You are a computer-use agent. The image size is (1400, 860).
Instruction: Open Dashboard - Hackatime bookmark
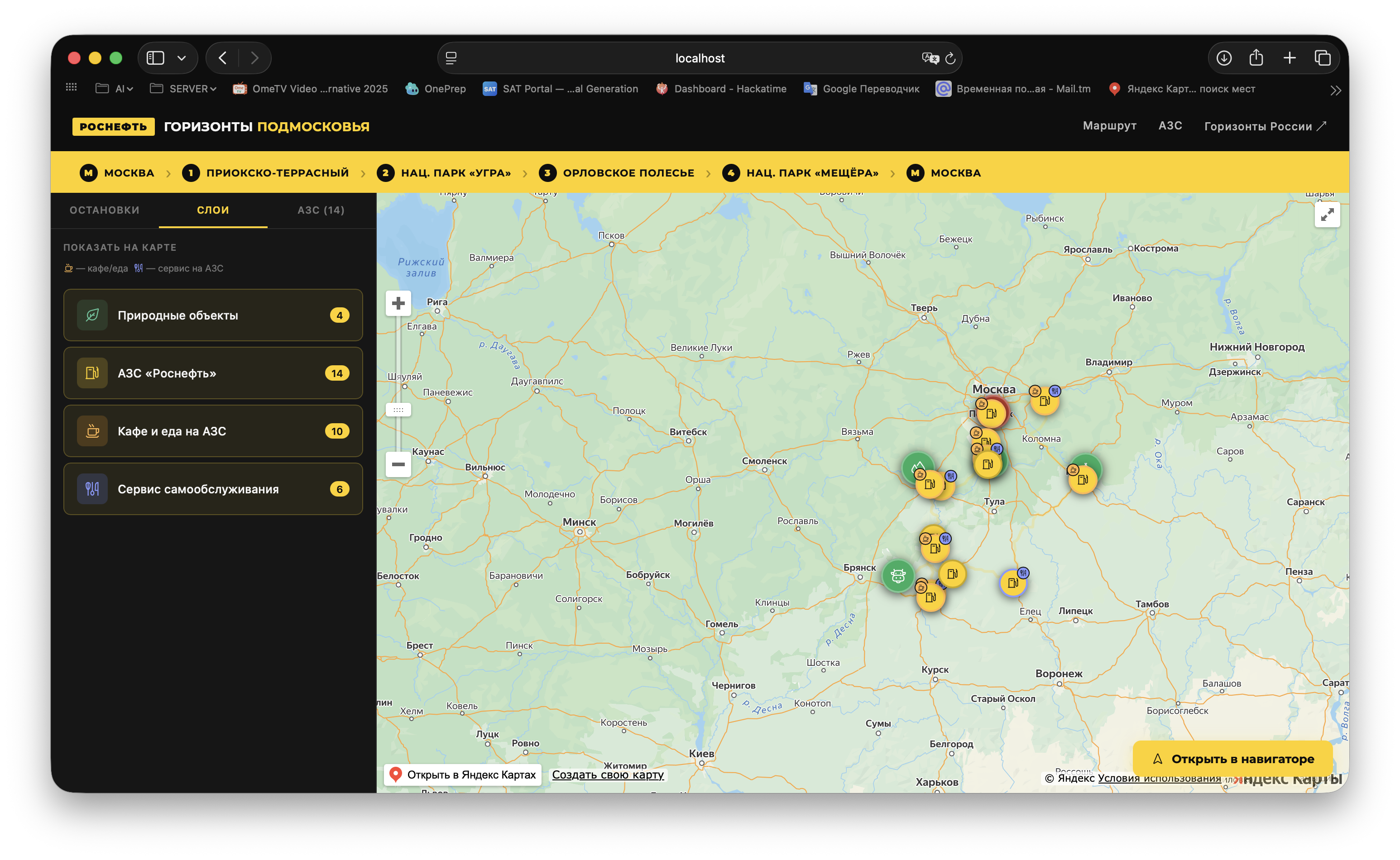click(x=721, y=89)
